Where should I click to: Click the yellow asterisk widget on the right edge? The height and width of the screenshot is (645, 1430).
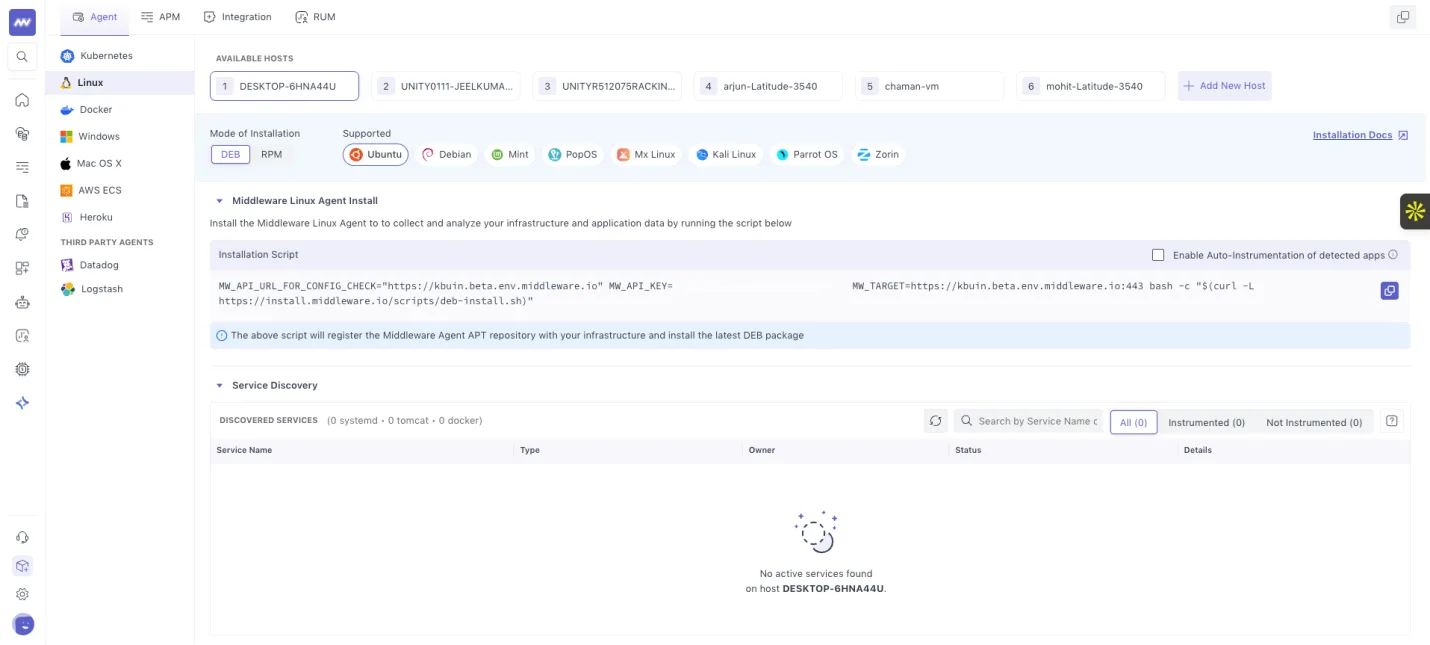click(x=1415, y=211)
